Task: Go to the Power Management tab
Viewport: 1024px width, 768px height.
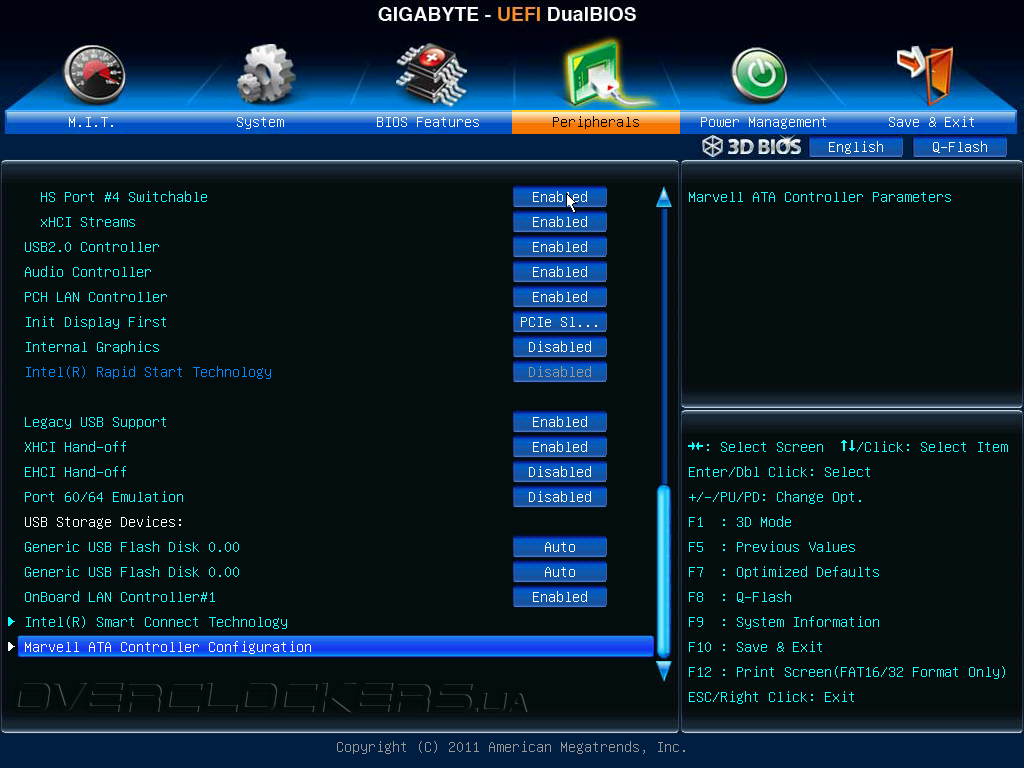Action: click(x=763, y=122)
